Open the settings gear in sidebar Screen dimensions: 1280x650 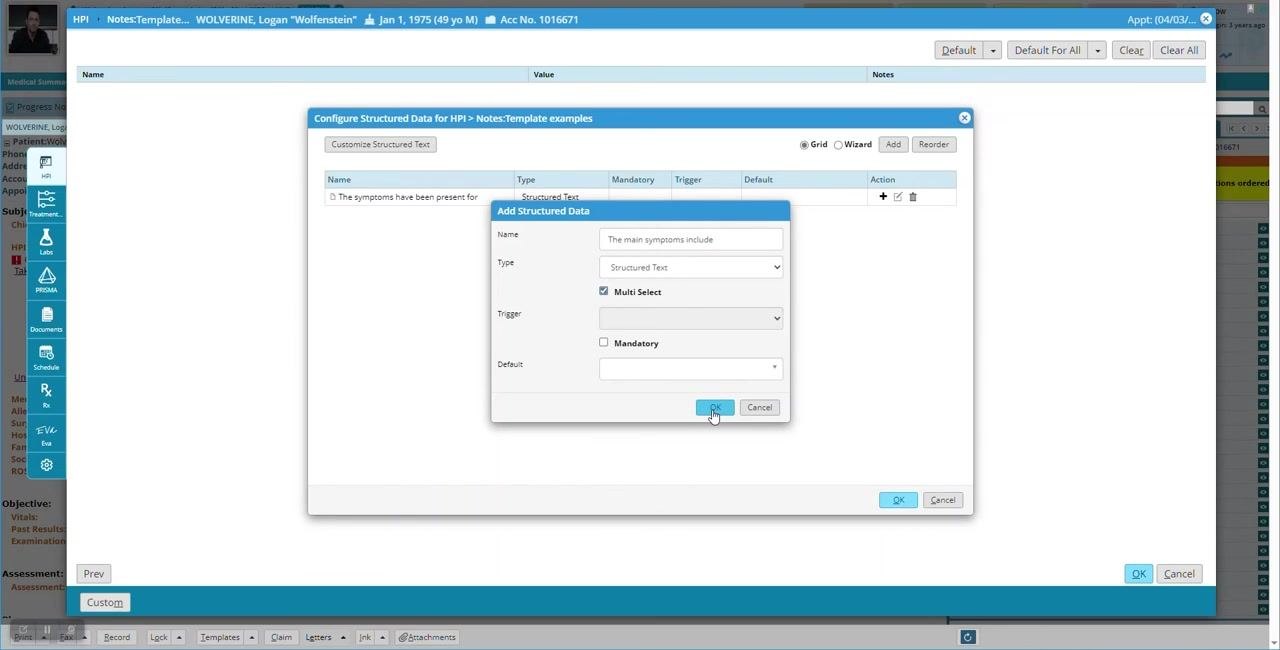(x=46, y=465)
